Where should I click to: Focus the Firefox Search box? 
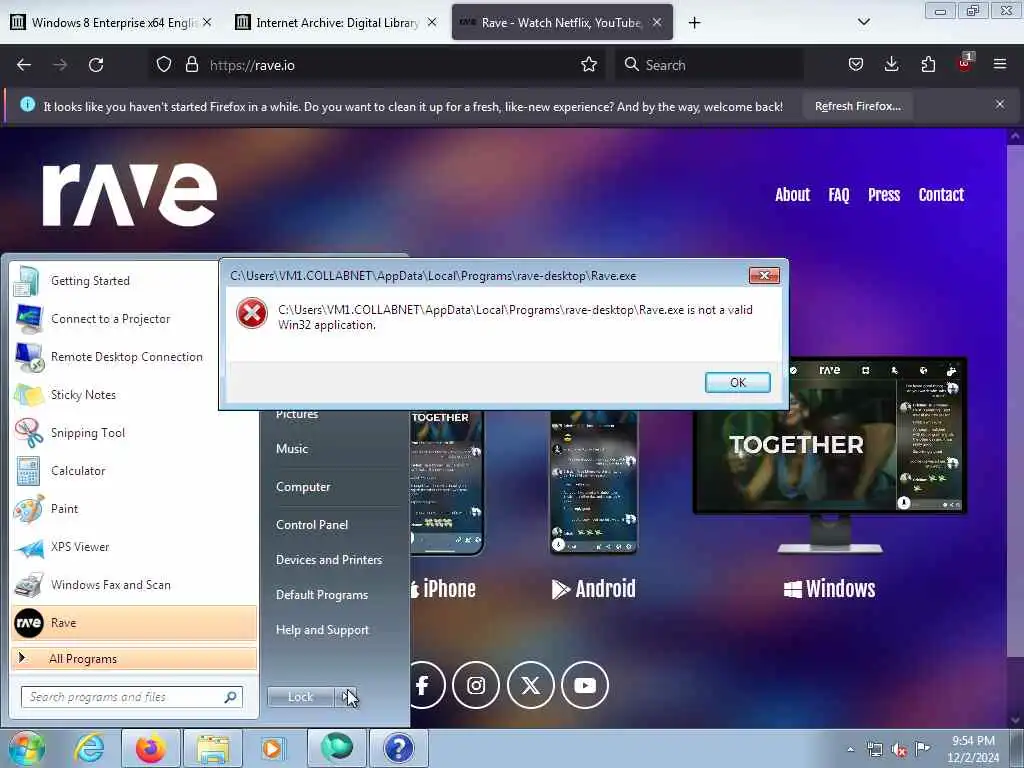click(709, 65)
